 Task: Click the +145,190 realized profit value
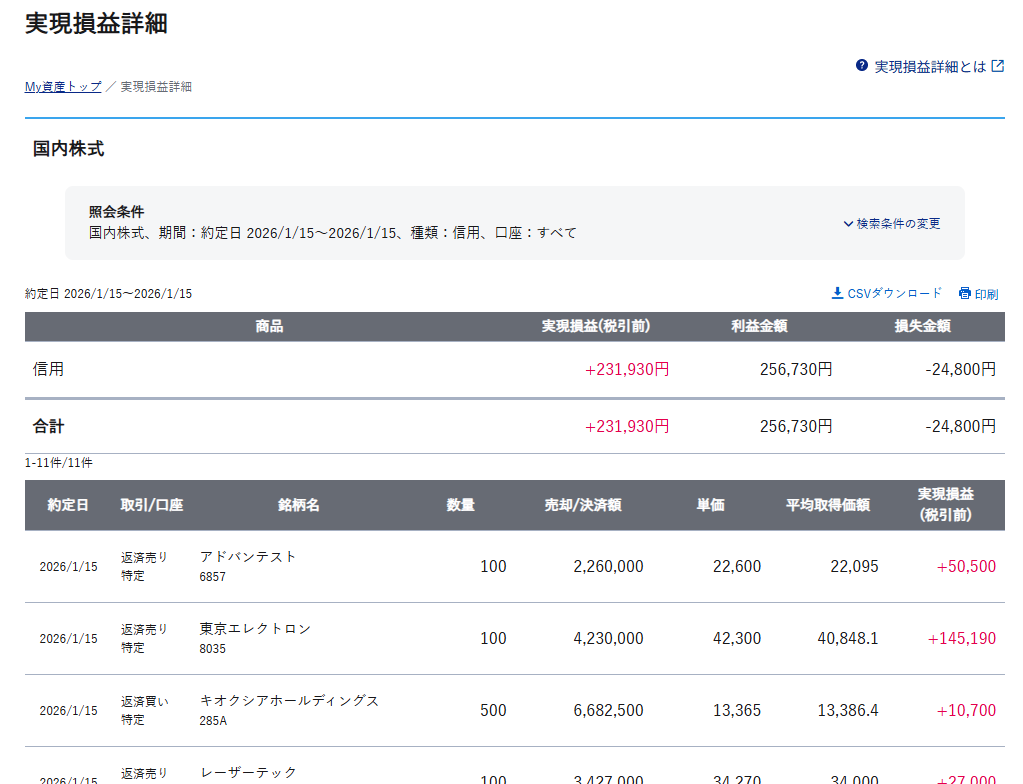coord(961,638)
